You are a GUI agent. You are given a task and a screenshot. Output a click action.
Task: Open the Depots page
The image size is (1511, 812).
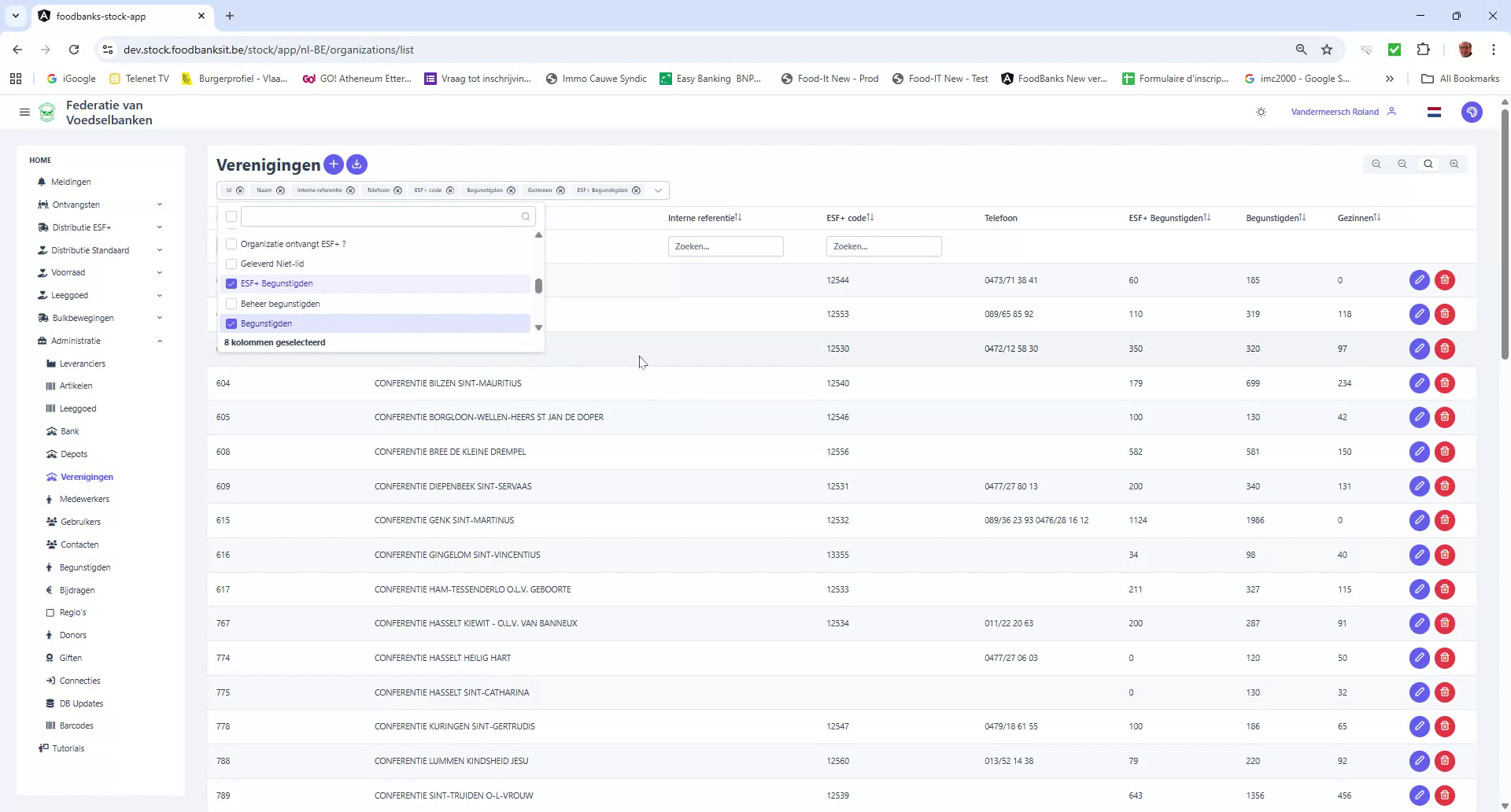tap(75, 454)
